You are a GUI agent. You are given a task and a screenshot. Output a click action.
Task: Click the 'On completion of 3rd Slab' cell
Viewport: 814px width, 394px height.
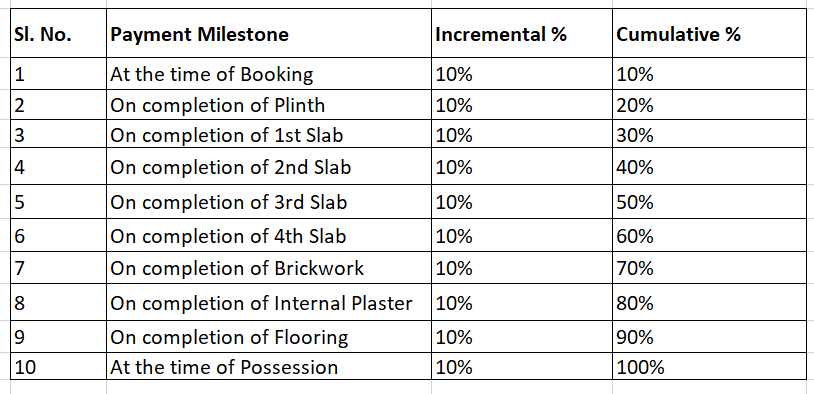(268, 201)
